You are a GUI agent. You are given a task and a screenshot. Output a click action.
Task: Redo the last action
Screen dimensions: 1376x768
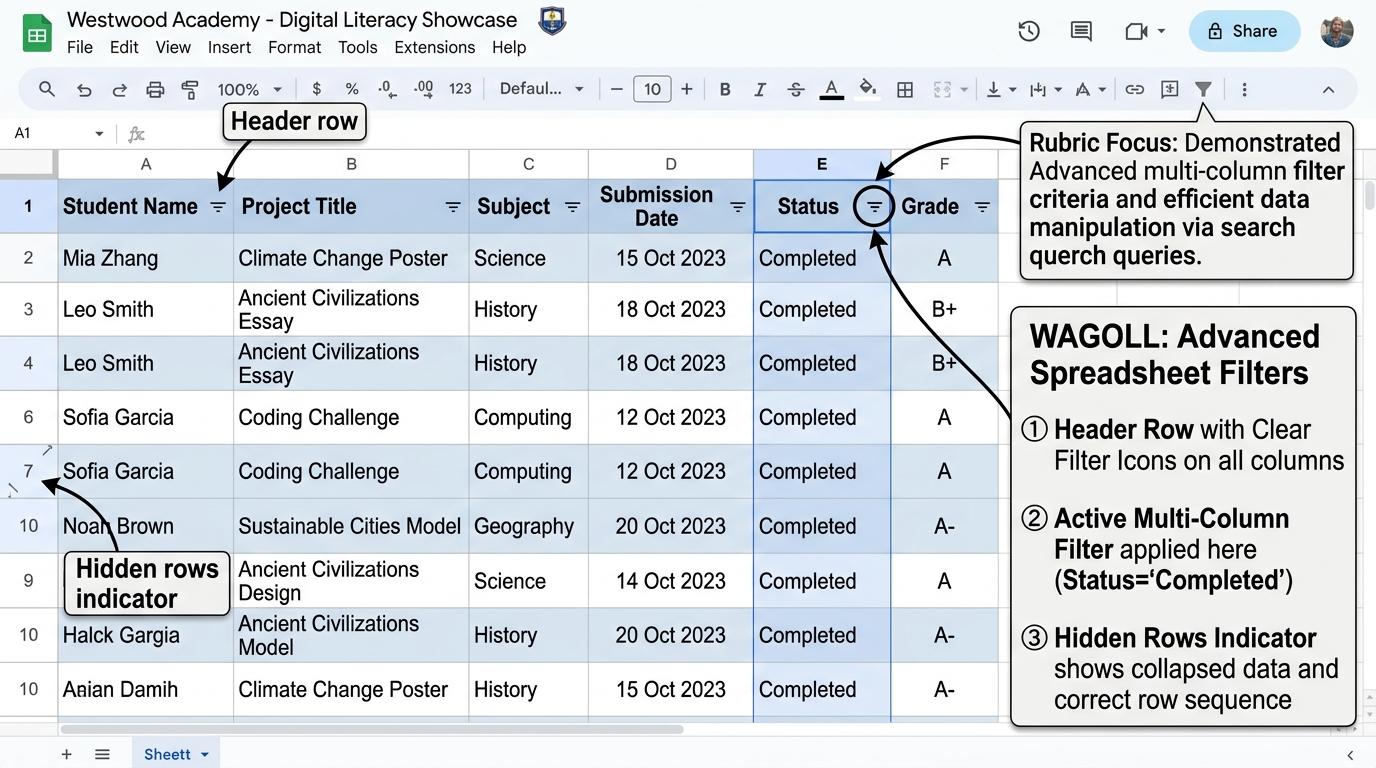coord(119,90)
